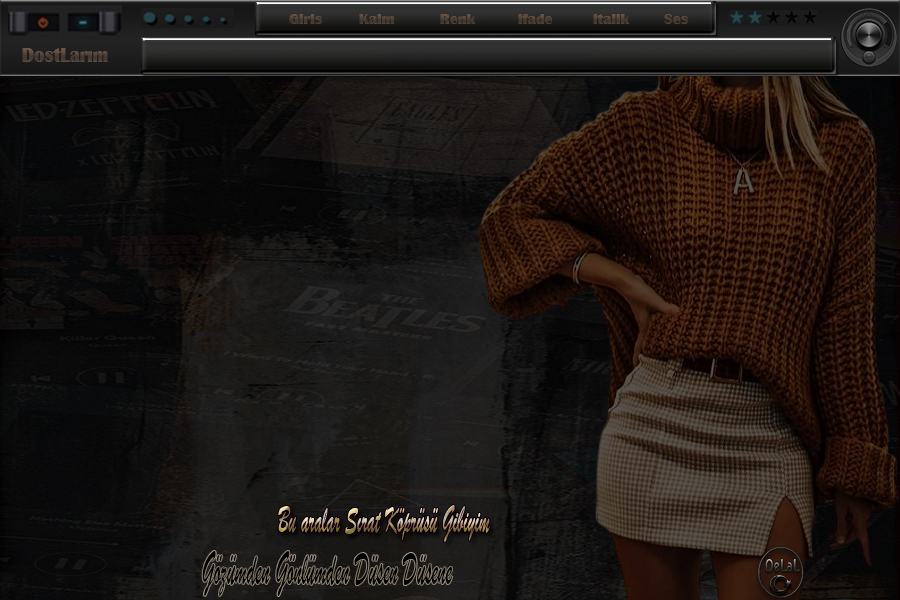This screenshot has height=600, width=900.
Task: Open the DostLarım friends list
Action: click(65, 56)
